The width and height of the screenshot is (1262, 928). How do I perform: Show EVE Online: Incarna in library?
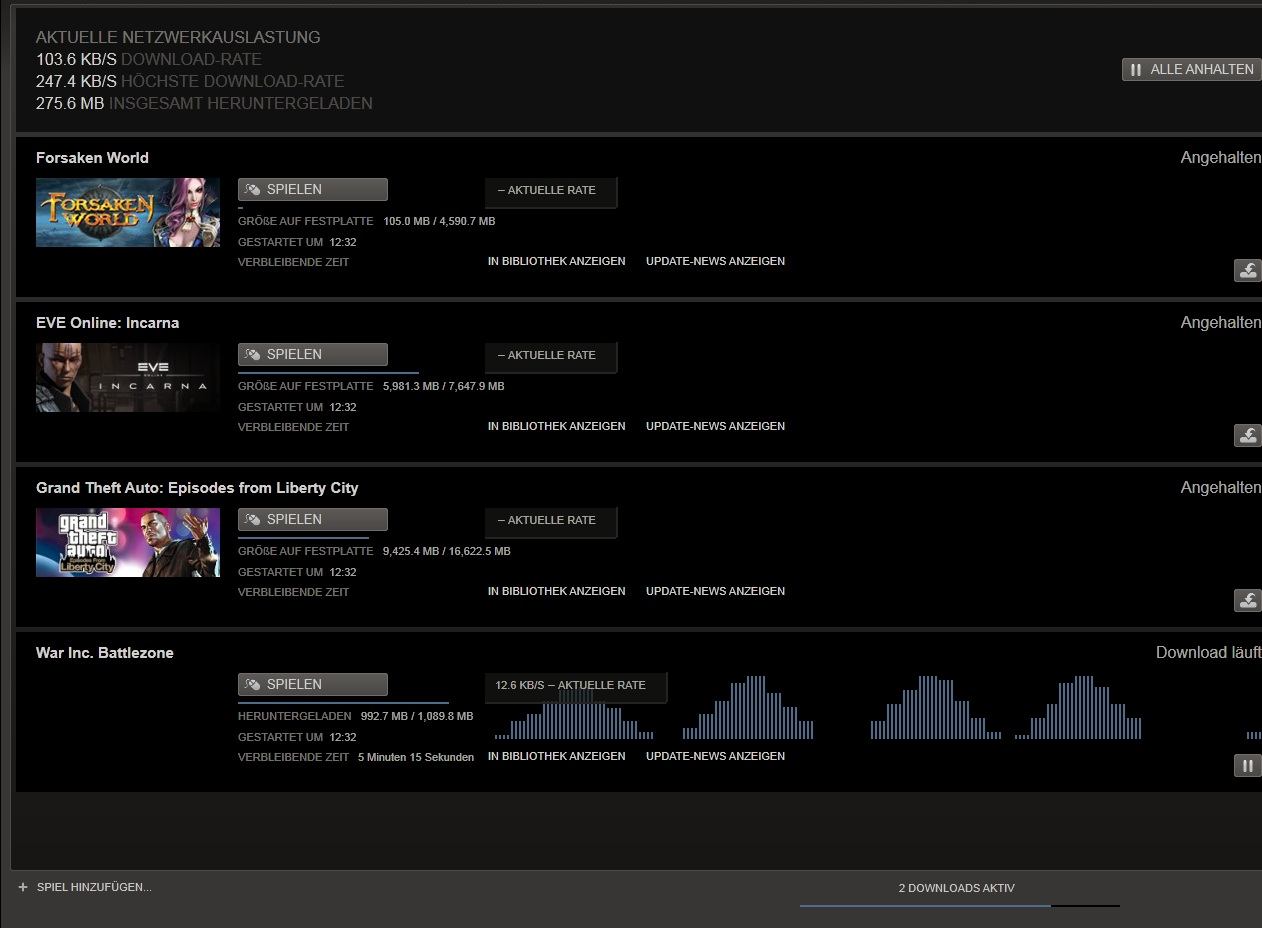pos(556,426)
